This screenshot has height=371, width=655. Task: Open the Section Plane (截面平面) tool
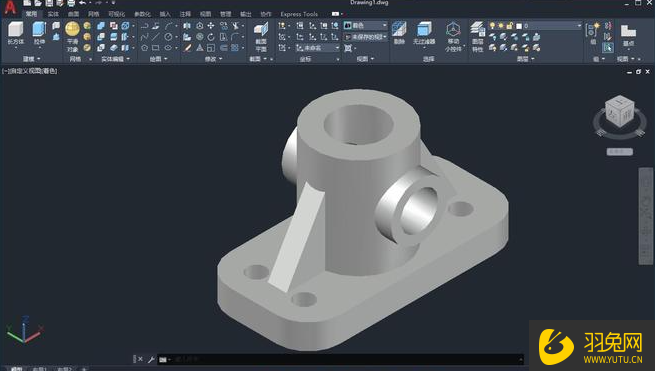pyautogui.click(x=261, y=36)
